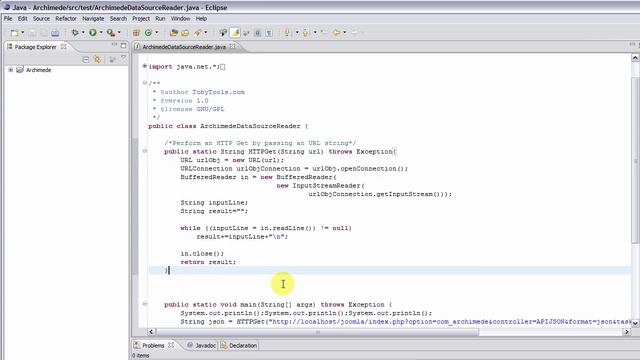
Task: Open the Run menu
Action: 160,19
